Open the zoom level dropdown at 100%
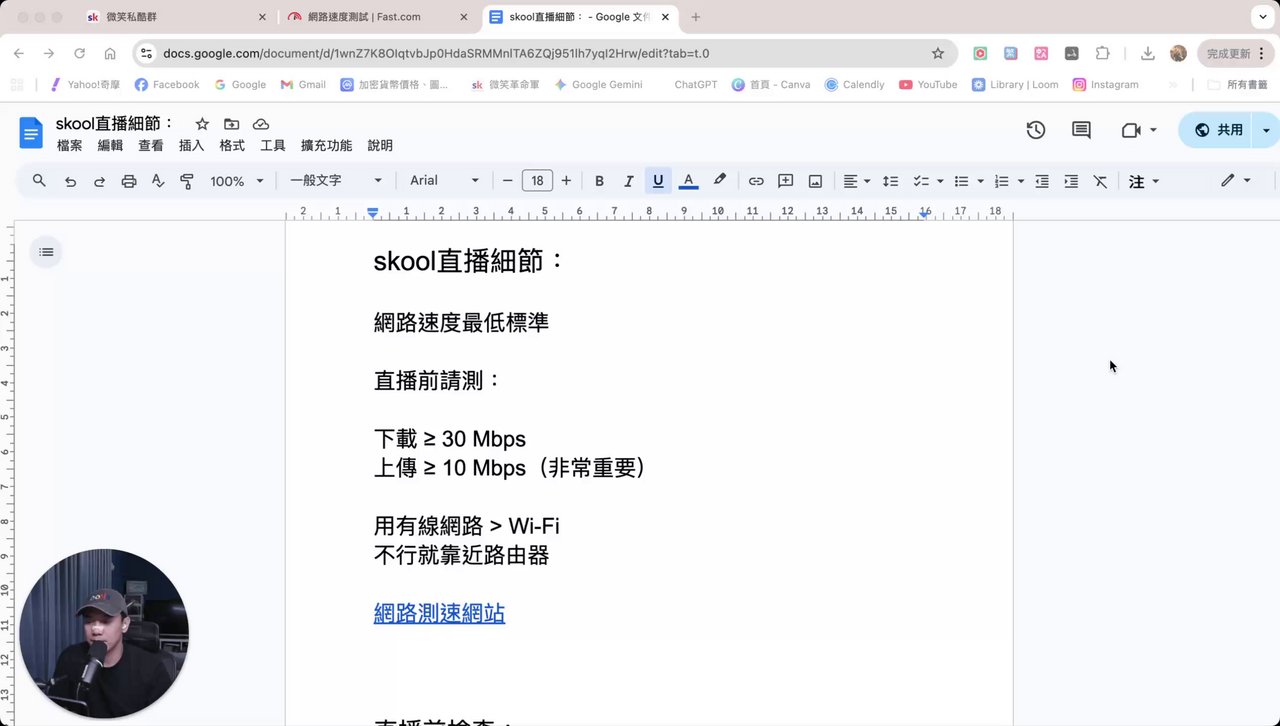The image size is (1280, 726). 236,181
